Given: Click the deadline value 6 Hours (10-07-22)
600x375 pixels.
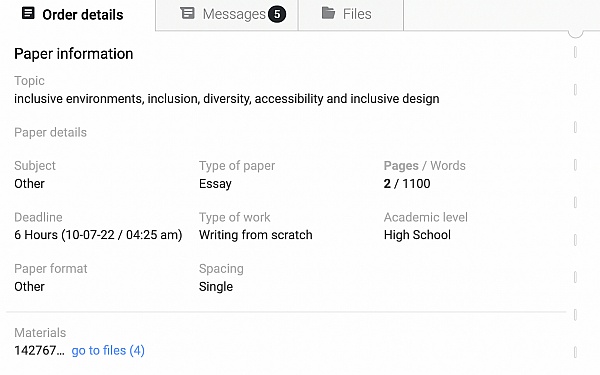Looking at the screenshot, I should point(98,235).
